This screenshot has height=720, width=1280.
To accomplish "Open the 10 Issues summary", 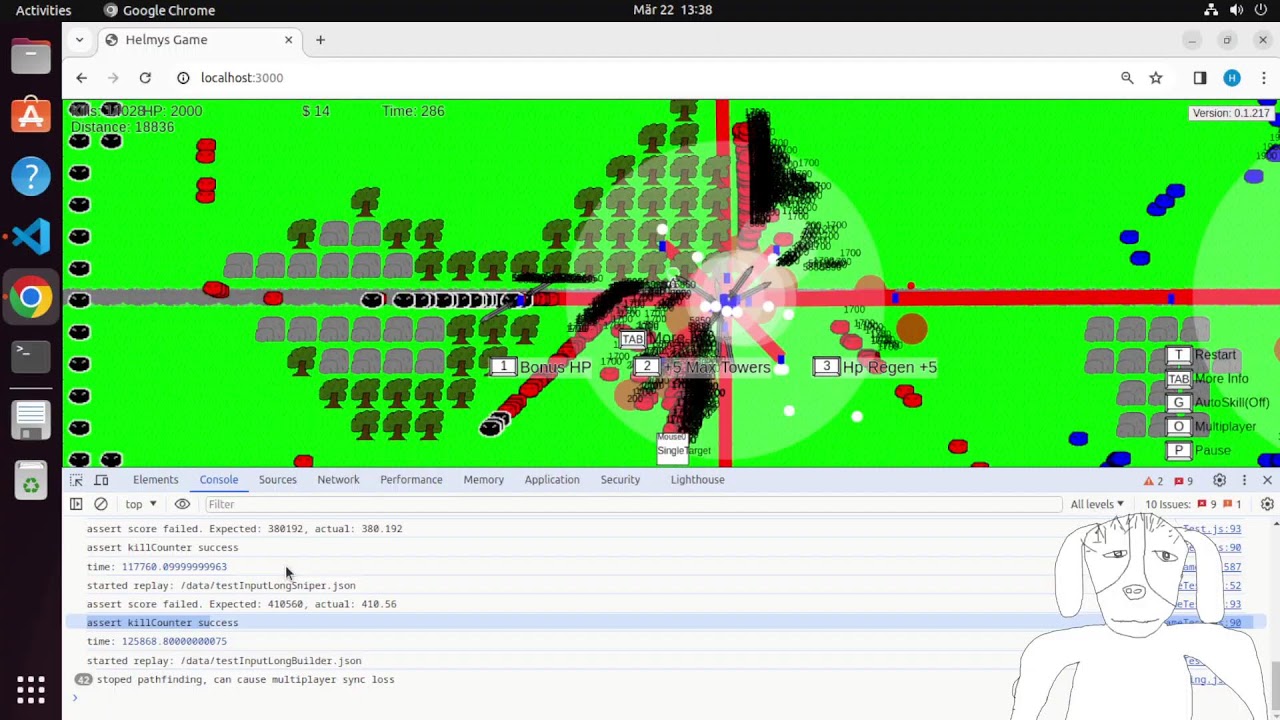I will point(1193,504).
